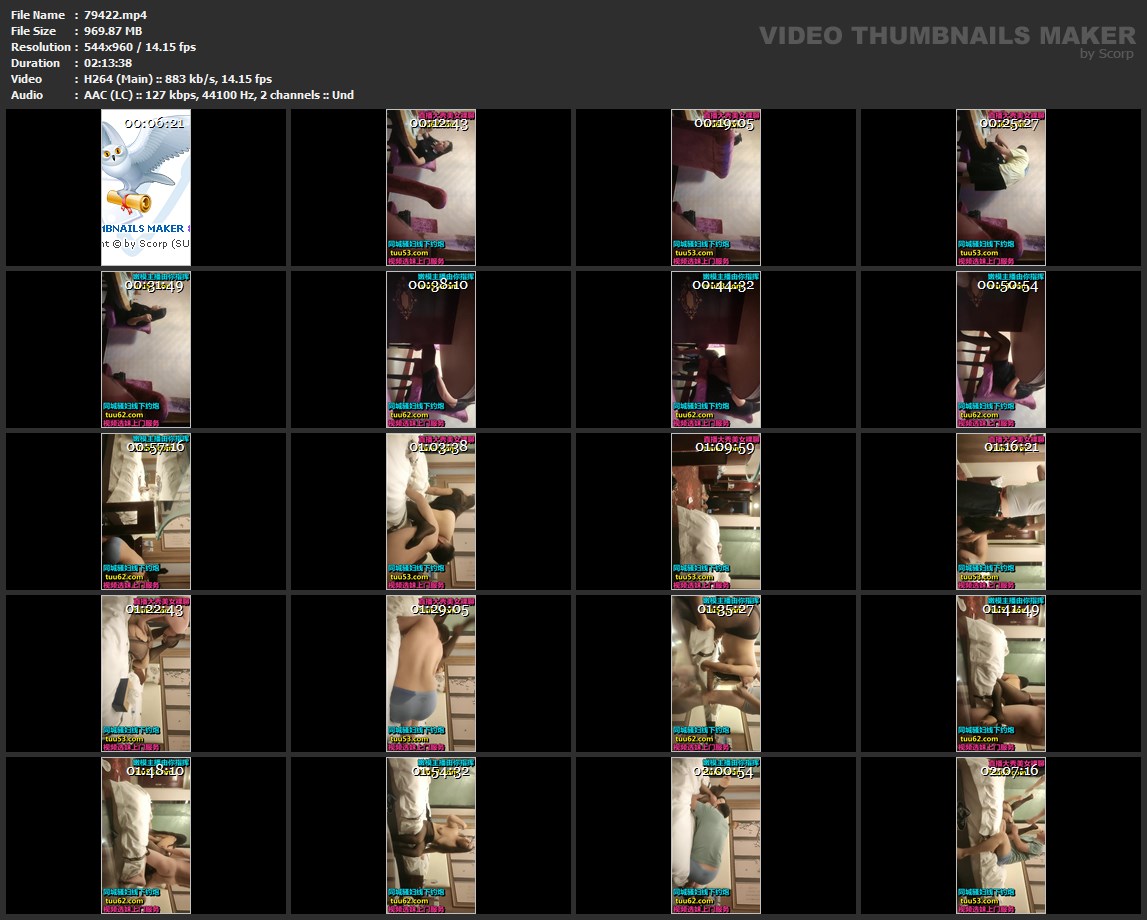This screenshot has width=1147, height=920.
Task: Open the frame at timestamp 01:09:59
Action: point(716,511)
